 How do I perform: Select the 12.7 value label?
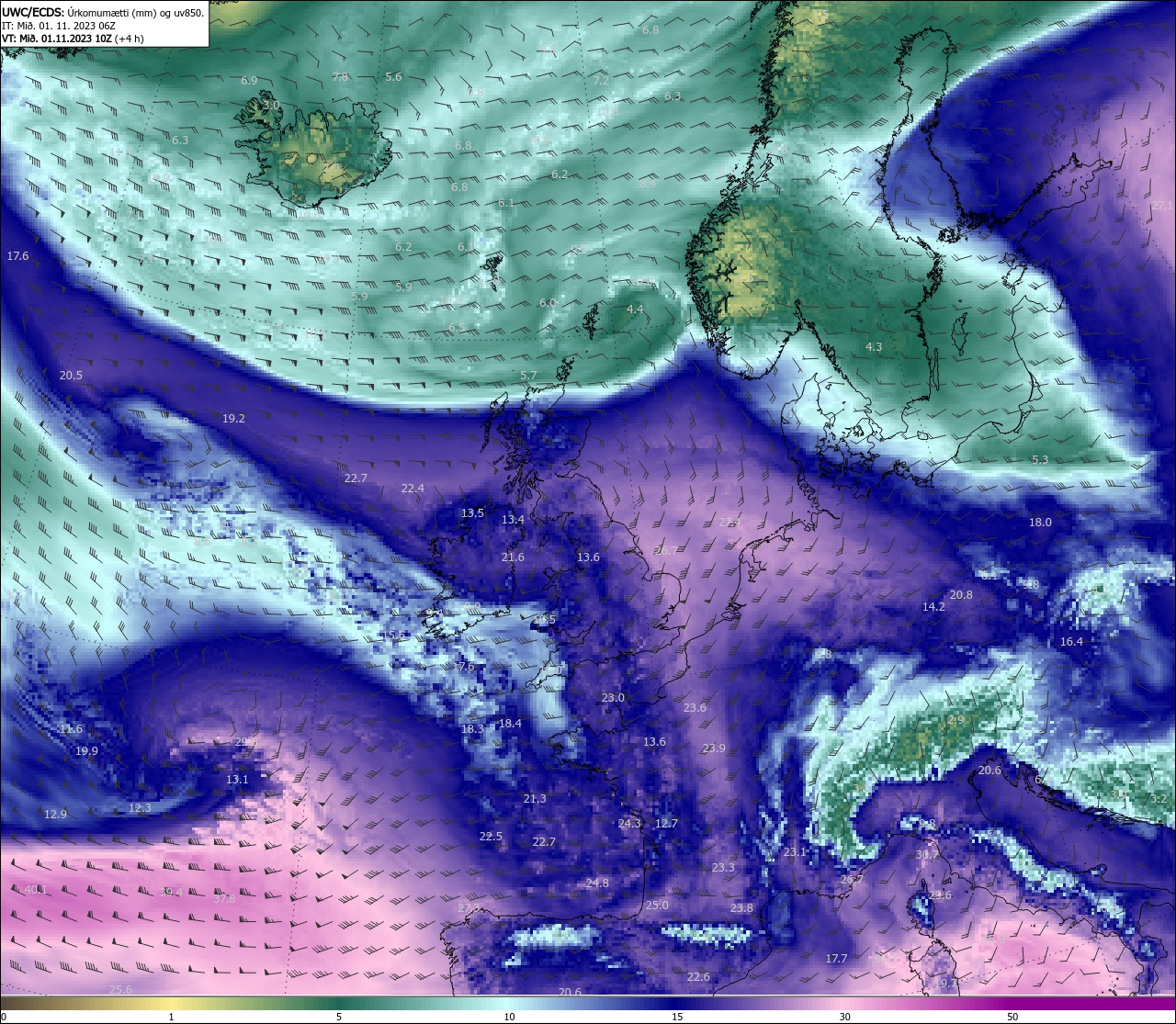[x=666, y=824]
